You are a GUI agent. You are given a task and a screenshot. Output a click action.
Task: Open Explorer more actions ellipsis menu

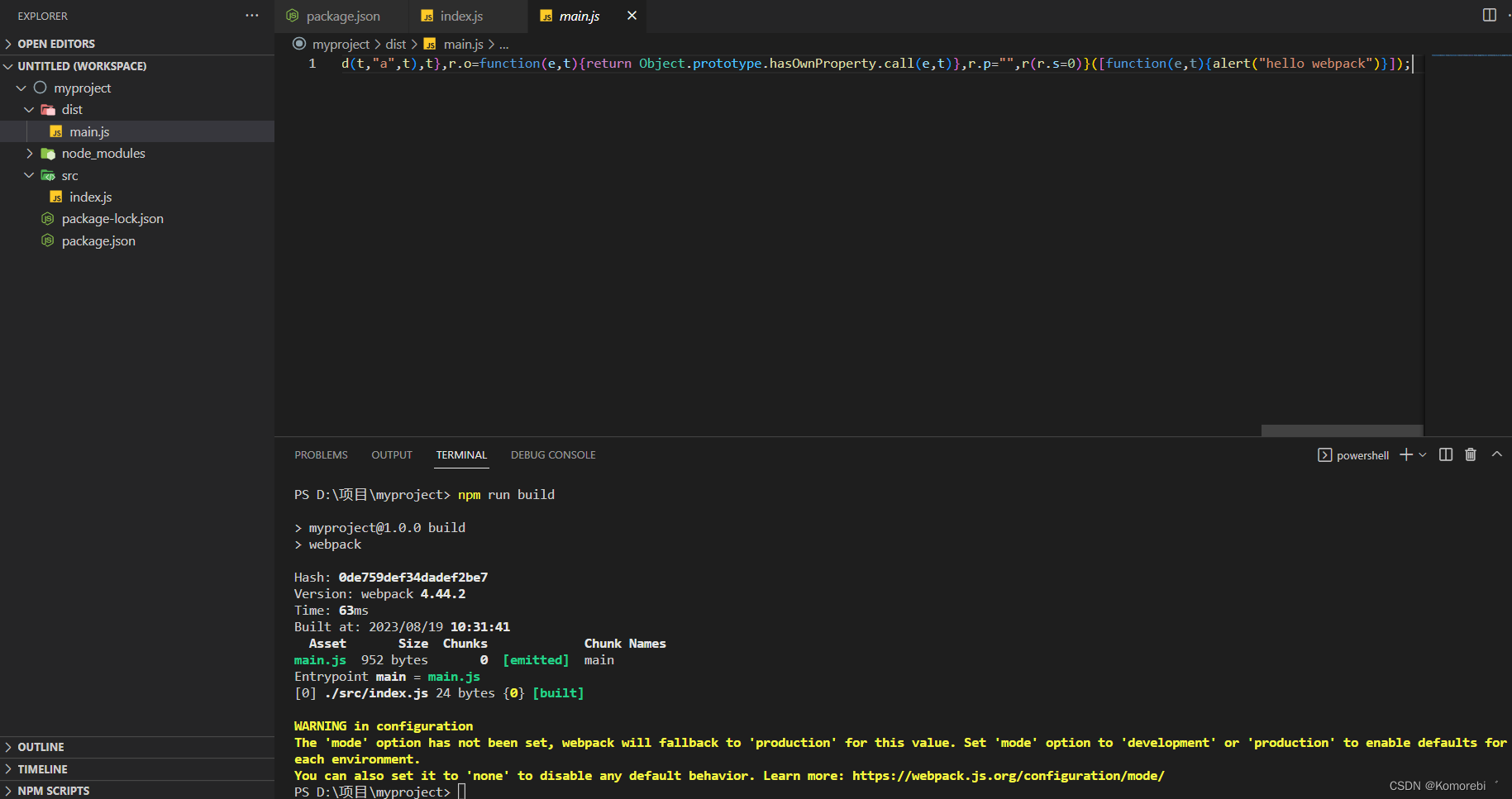(x=252, y=16)
